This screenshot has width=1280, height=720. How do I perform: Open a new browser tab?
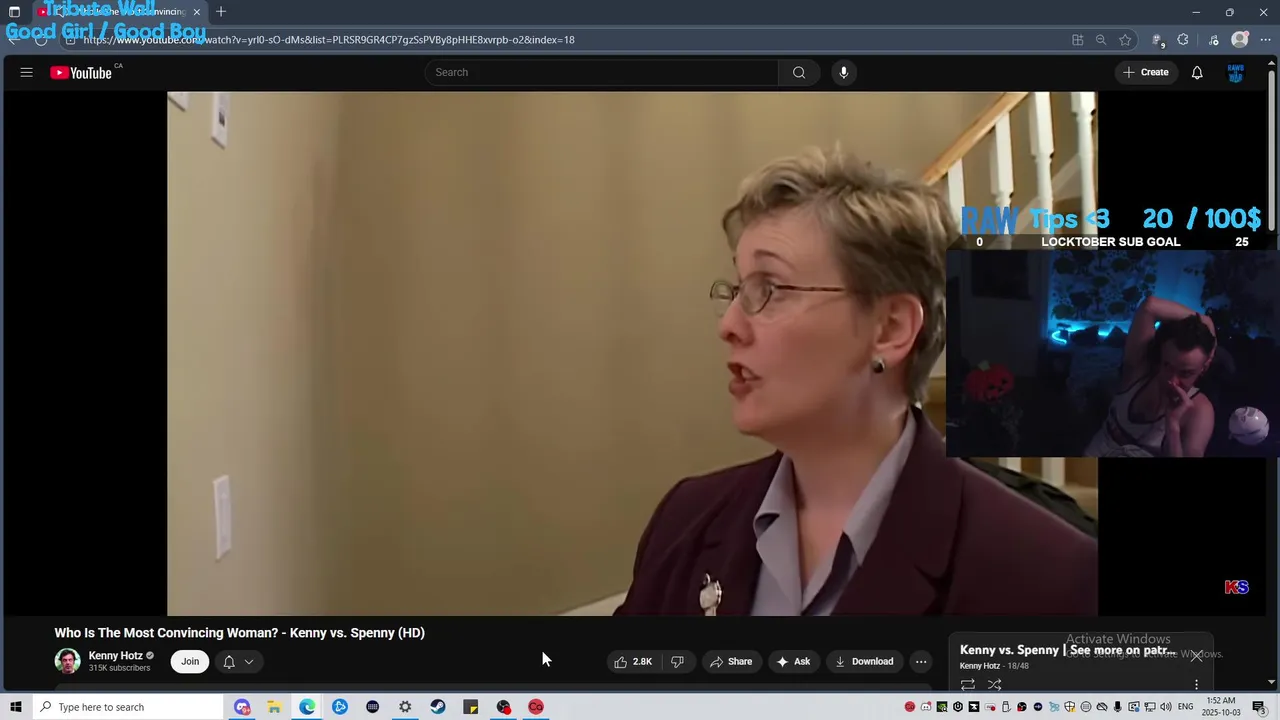(x=221, y=12)
